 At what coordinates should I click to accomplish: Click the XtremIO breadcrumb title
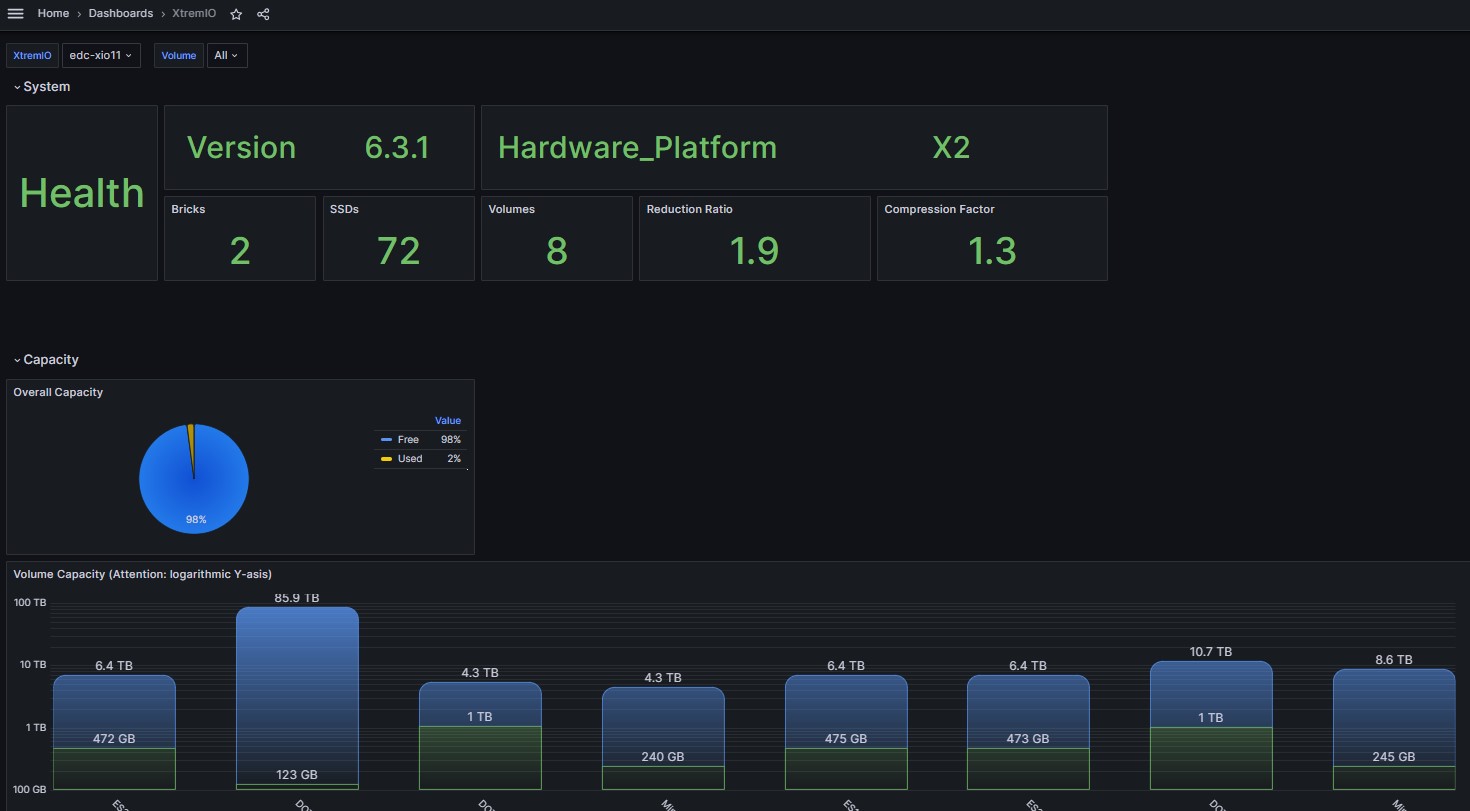click(x=194, y=14)
